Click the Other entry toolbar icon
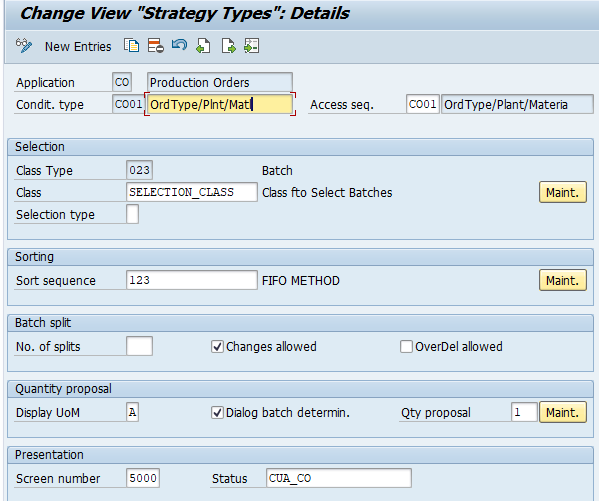 [252, 45]
